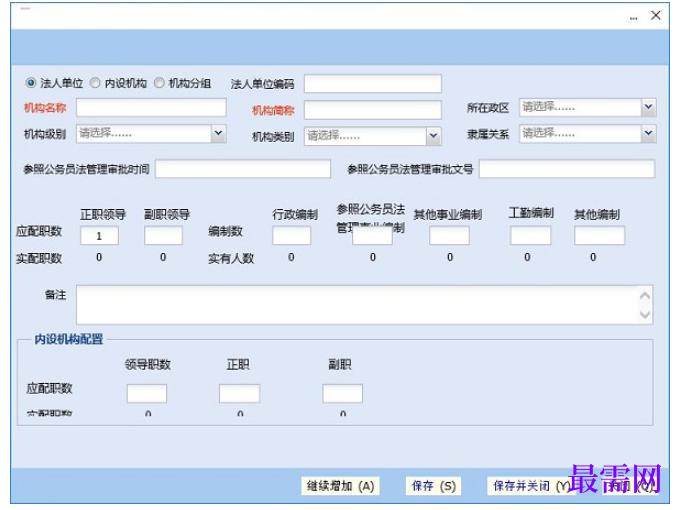Click the 保存 (S) button

point(433,486)
